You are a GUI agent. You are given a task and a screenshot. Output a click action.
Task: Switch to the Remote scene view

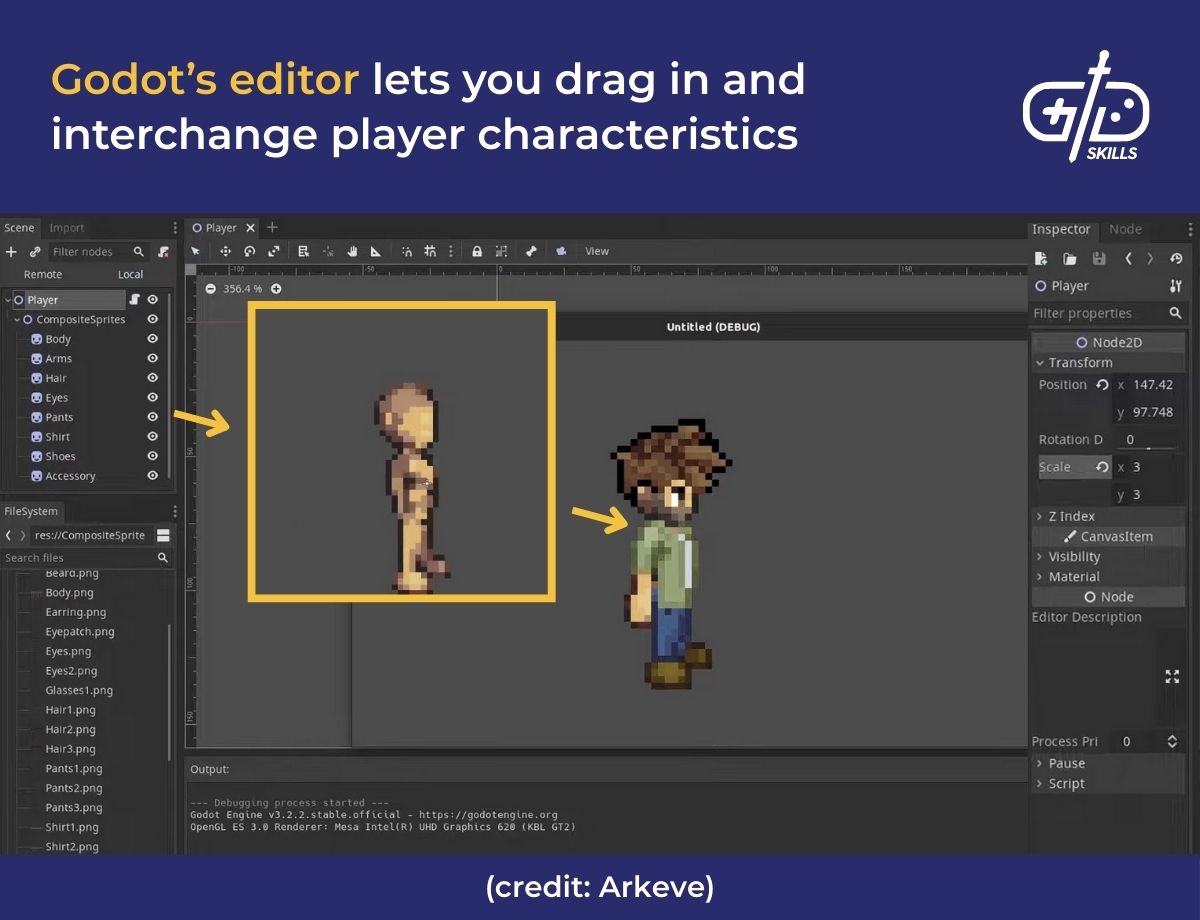(x=43, y=274)
